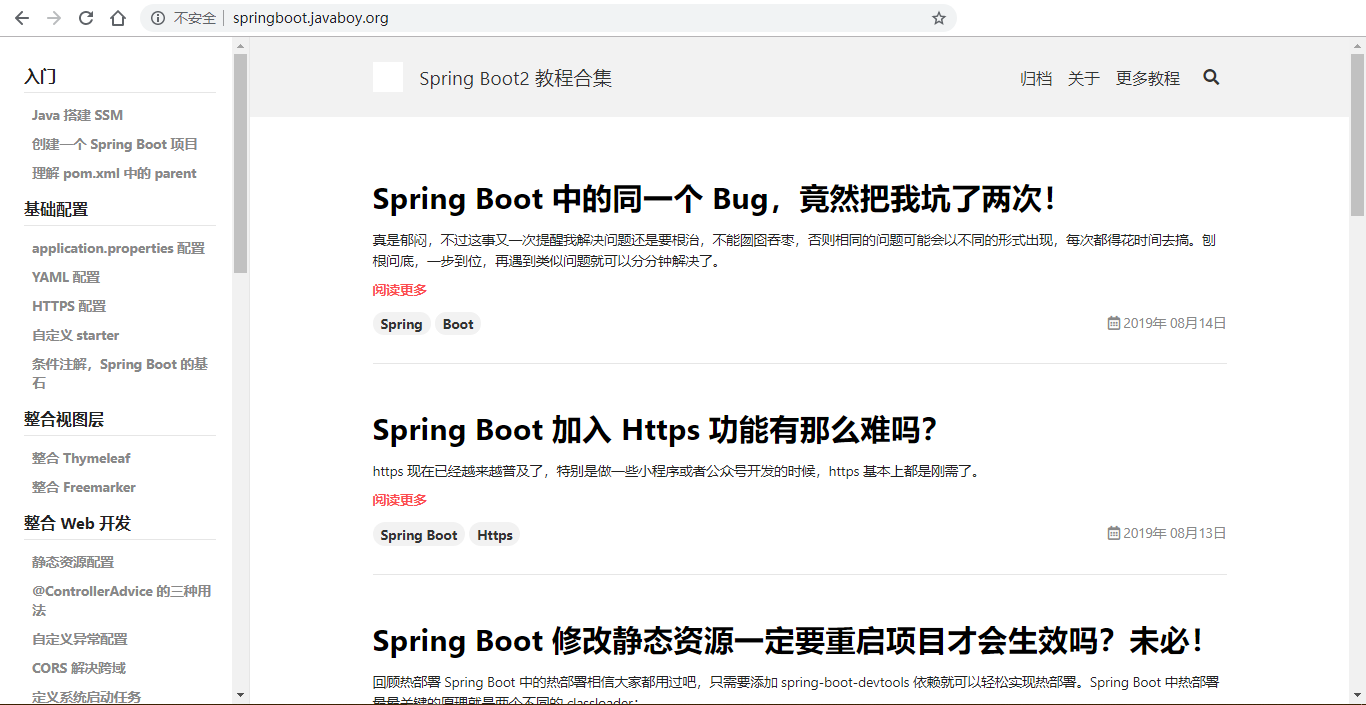This screenshot has width=1366, height=705.
Task: Open article 'Spring Boot 中的同一个 Bug' title
Action: click(714, 199)
